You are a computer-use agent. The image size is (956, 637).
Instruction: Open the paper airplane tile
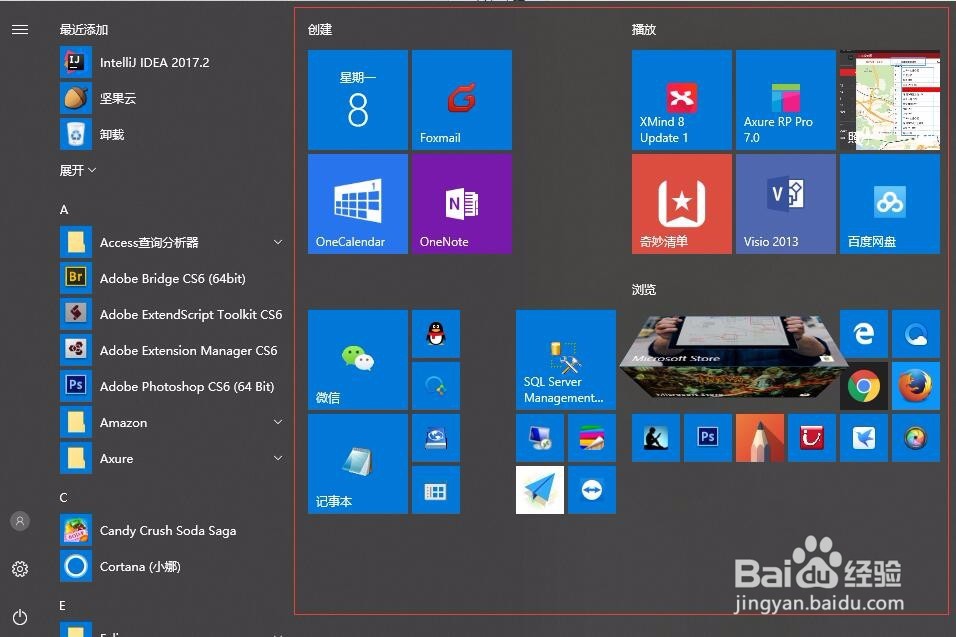click(x=540, y=490)
